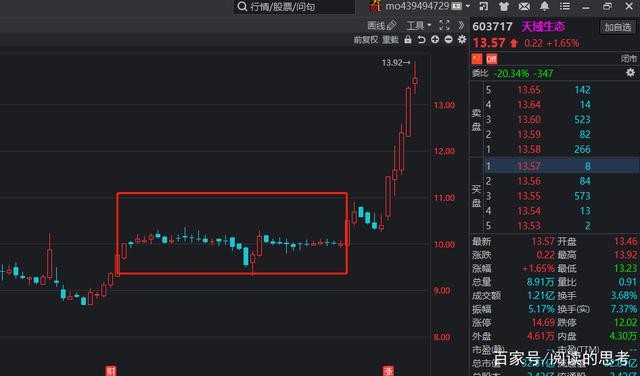Select the 13.57 buy level 1 row

561,166
